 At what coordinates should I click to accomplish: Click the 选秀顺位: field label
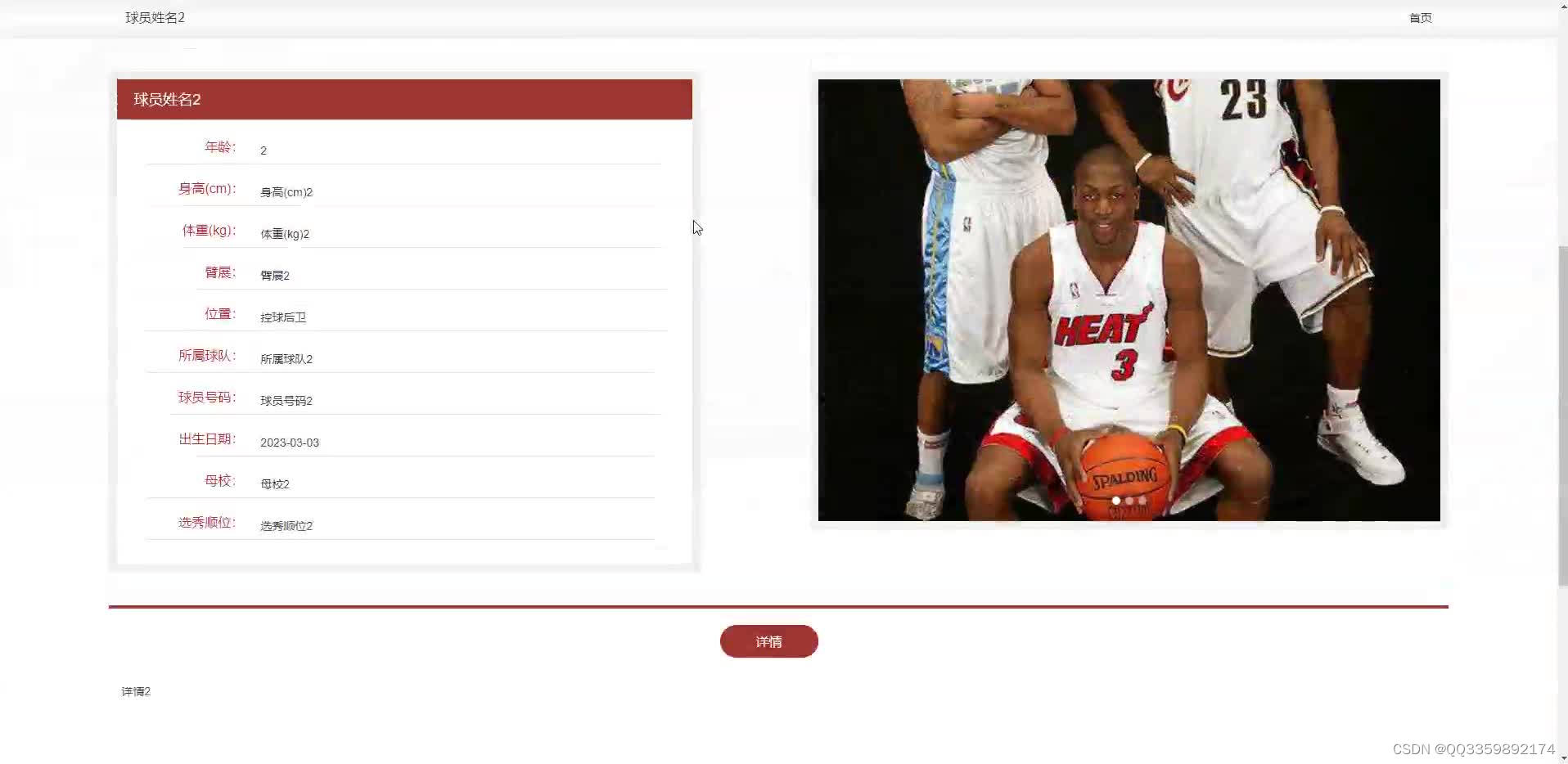(x=207, y=523)
